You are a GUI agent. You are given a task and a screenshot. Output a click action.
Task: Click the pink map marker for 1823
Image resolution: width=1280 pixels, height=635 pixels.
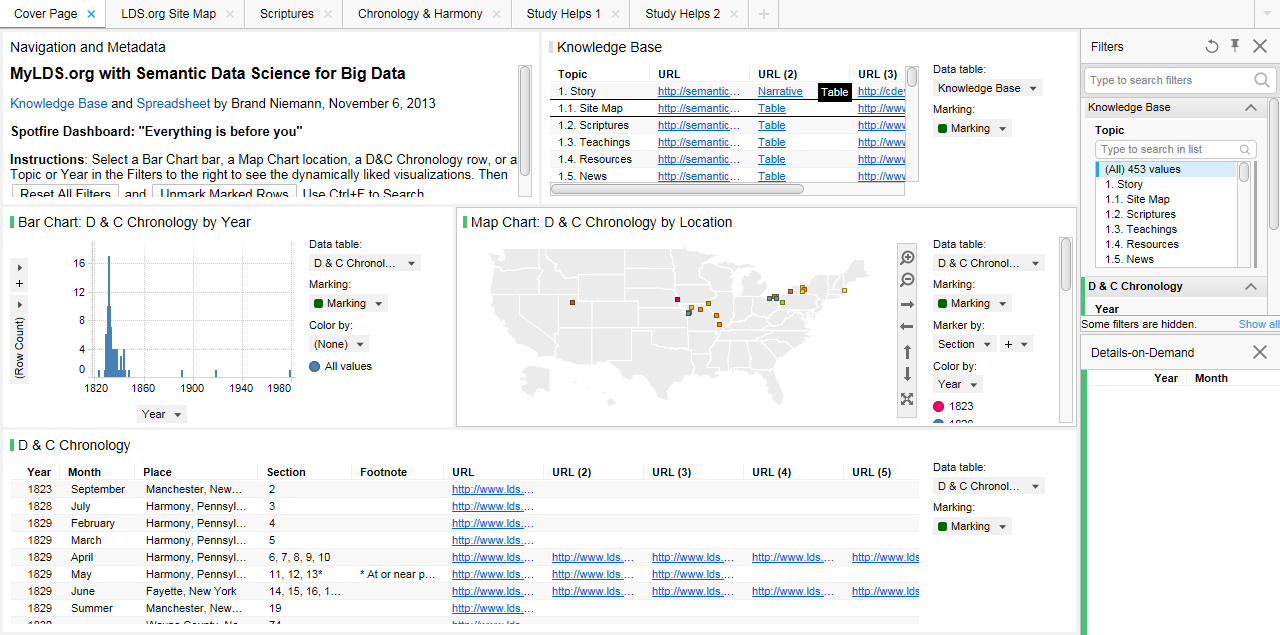tap(678, 299)
